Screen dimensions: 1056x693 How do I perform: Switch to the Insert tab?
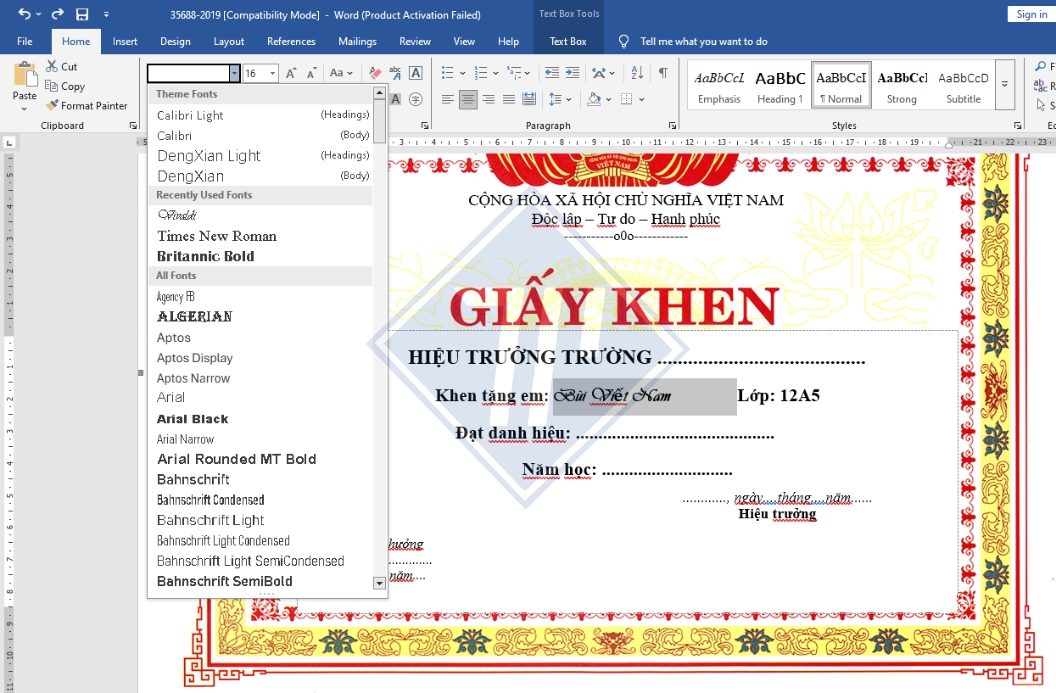click(x=125, y=42)
